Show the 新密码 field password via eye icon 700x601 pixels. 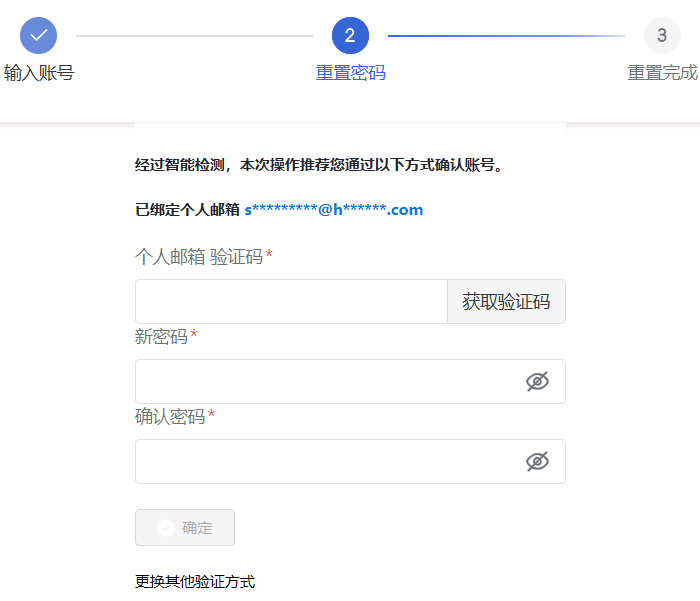538,381
